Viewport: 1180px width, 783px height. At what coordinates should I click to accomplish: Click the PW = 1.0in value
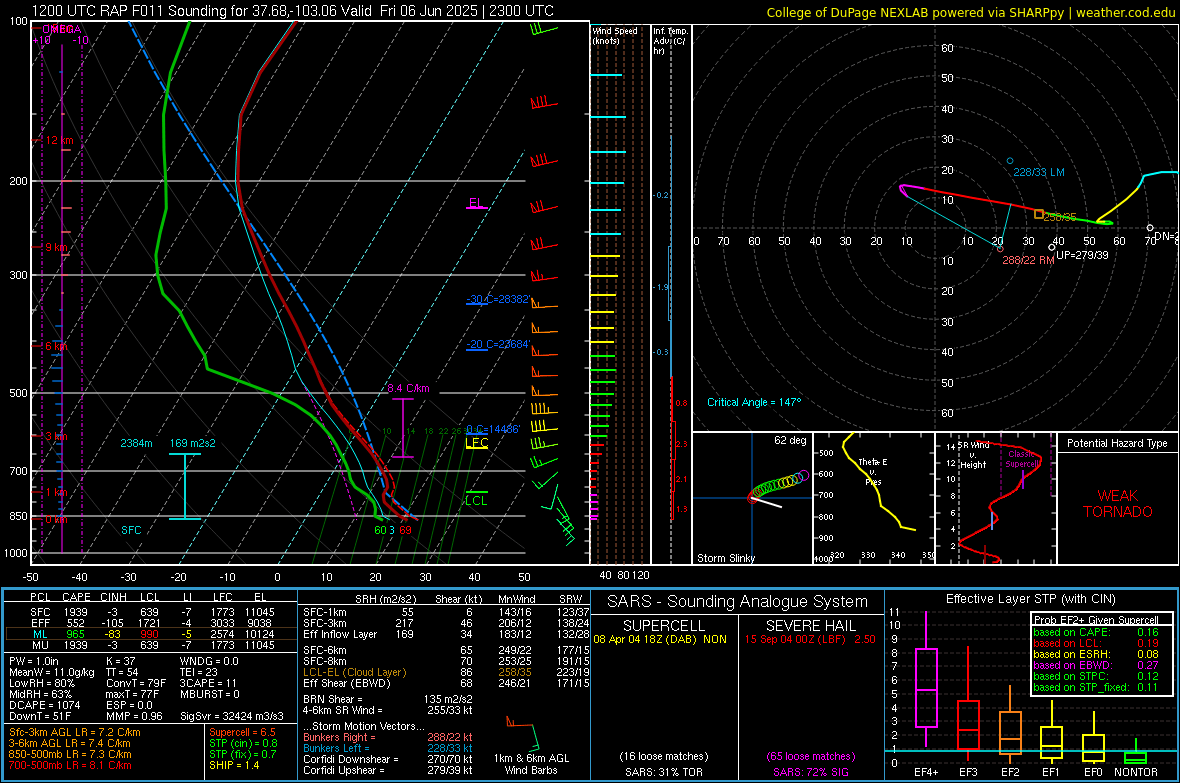tap(33, 661)
